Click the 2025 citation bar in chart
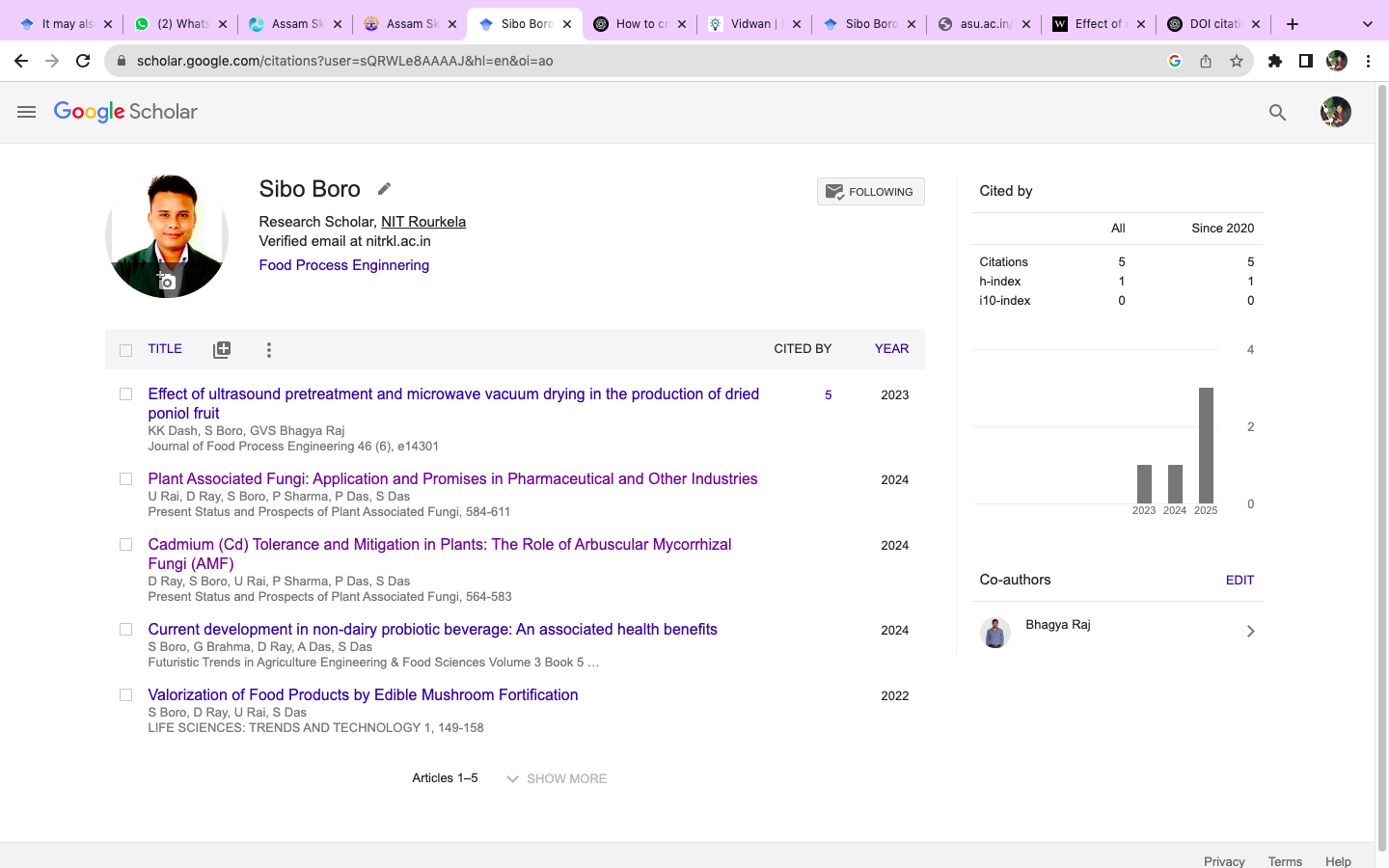1389x868 pixels. [x=1206, y=446]
